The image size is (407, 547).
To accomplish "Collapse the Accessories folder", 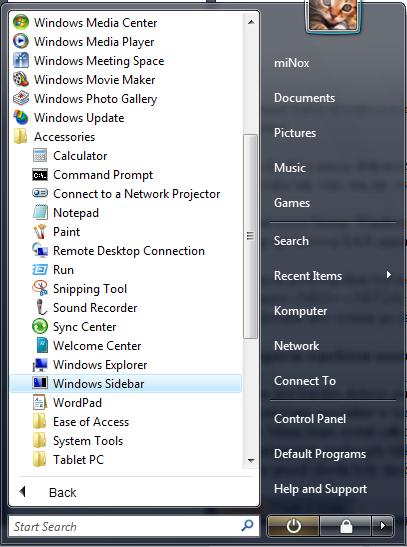I will [54, 136].
